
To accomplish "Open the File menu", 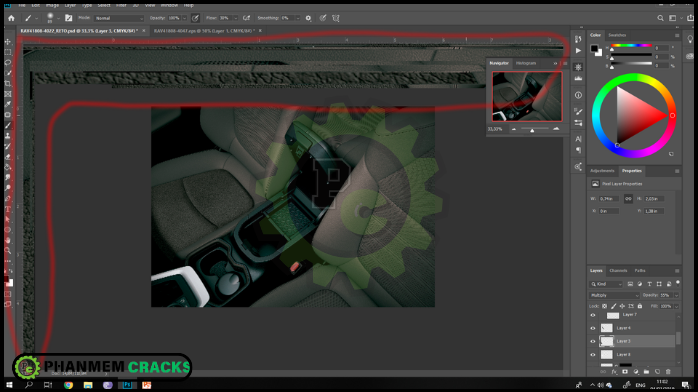I will tap(22, 5).
